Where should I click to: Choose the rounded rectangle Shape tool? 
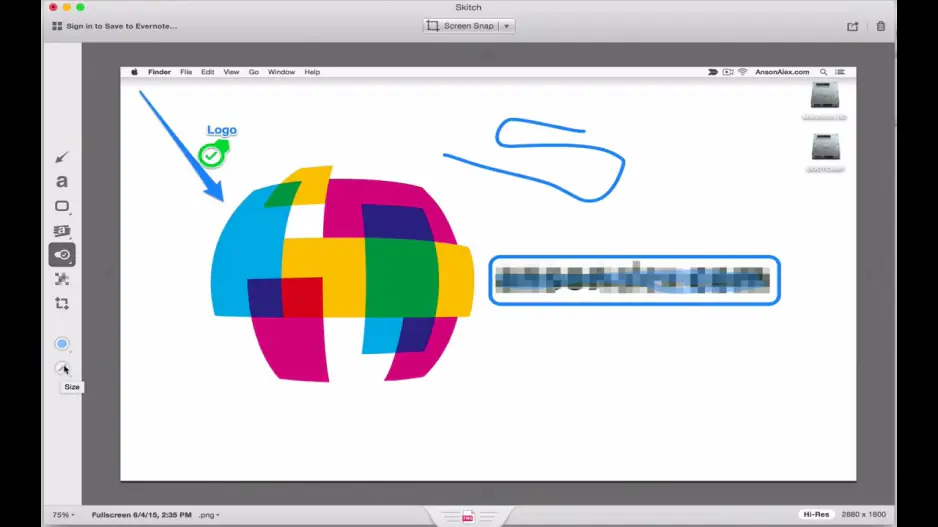[62, 206]
